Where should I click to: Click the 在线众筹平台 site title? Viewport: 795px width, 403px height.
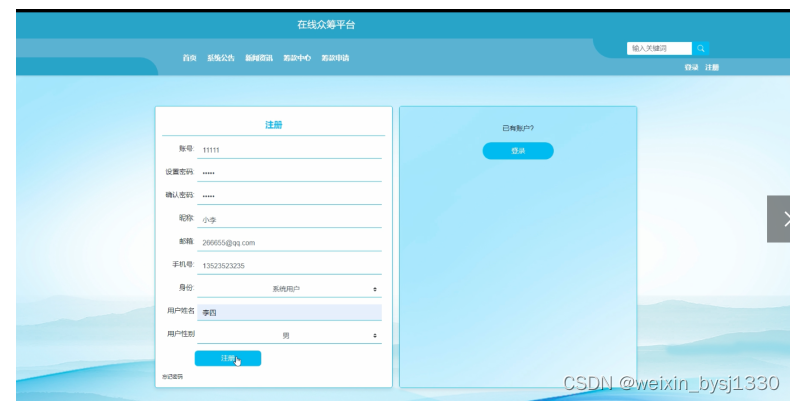326,24
